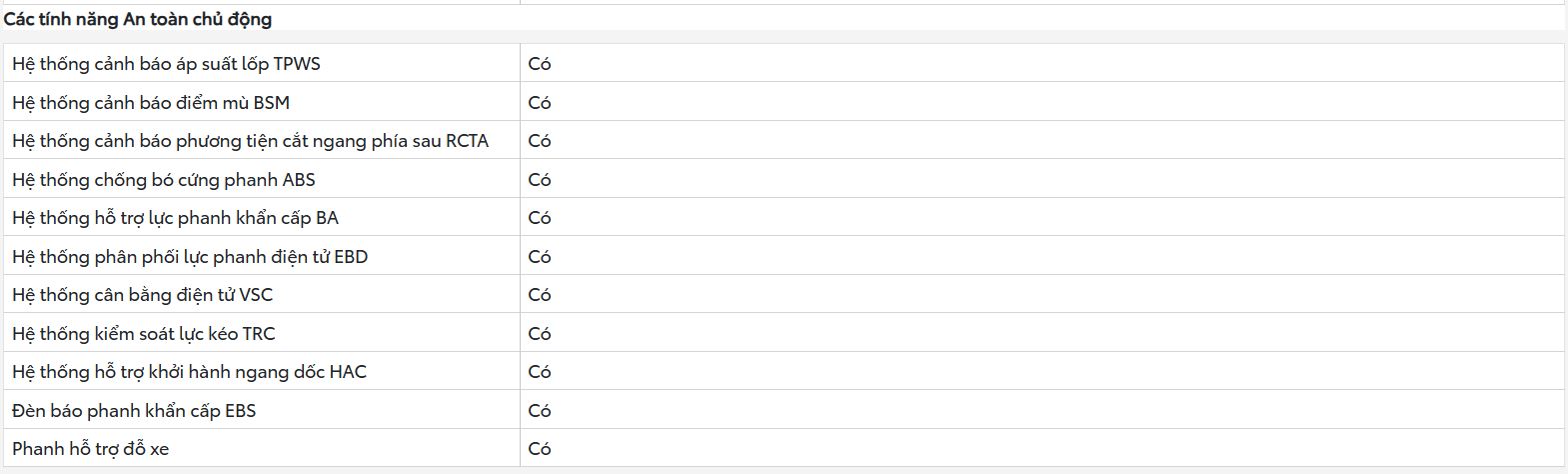Click the 'Có' value for HAC
Screen dimensions: 1568x474
[x=540, y=371]
